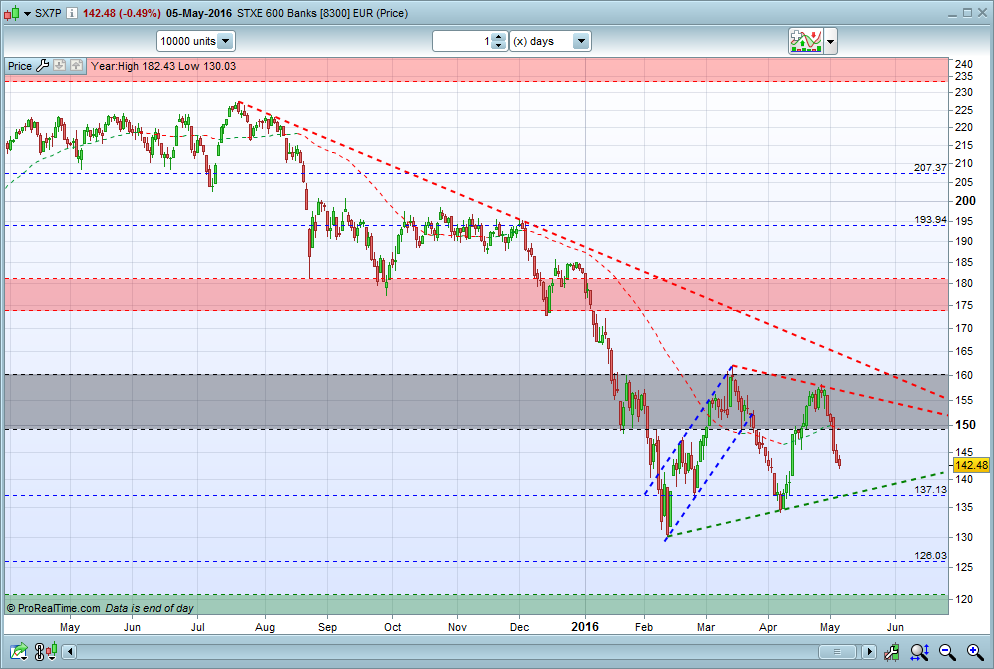Move Price panel up with arrow icon
The height and width of the screenshot is (669, 994).
[x=77, y=65]
